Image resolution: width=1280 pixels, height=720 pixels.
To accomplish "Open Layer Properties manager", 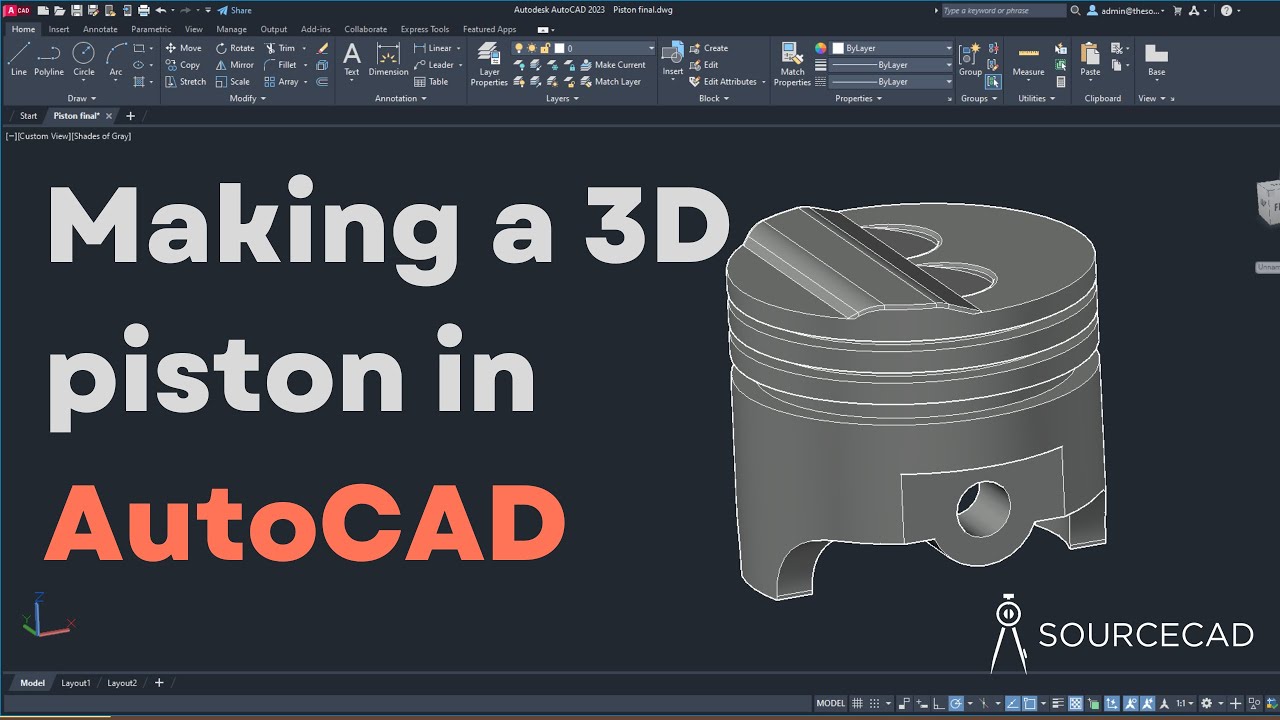I will coord(489,64).
